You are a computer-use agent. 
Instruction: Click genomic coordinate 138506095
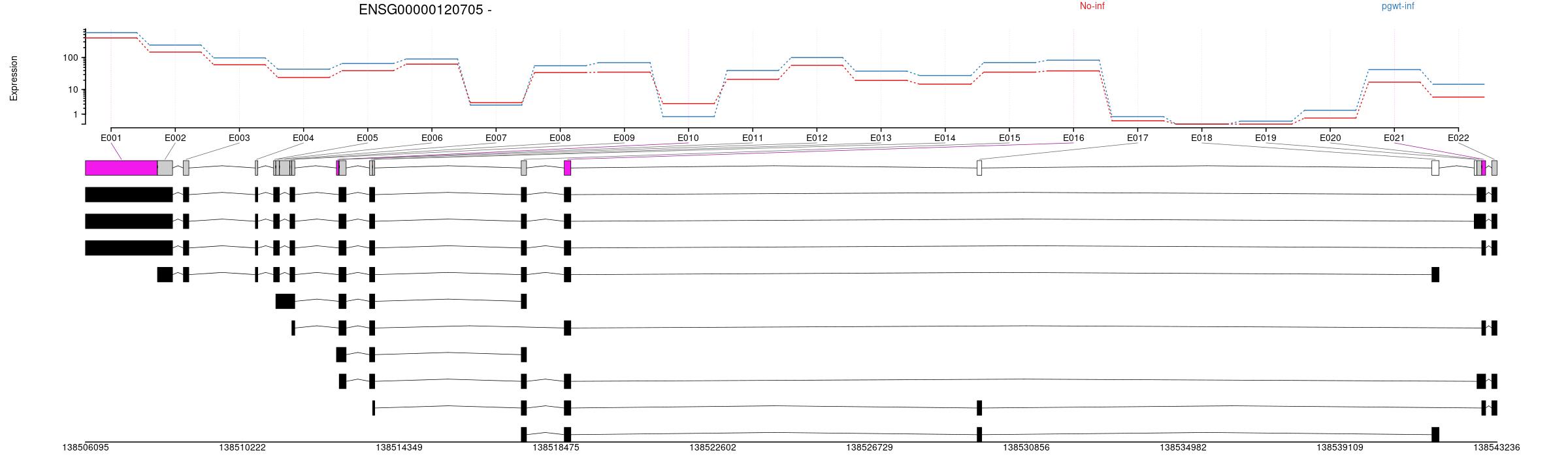pos(86,448)
